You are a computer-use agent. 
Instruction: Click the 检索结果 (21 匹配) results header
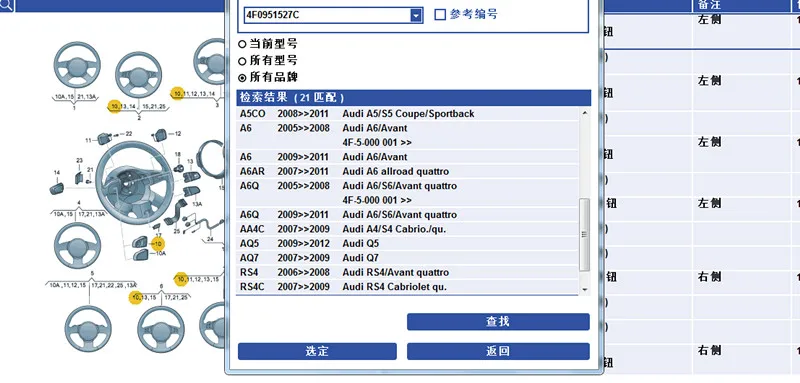pyautogui.click(x=414, y=98)
